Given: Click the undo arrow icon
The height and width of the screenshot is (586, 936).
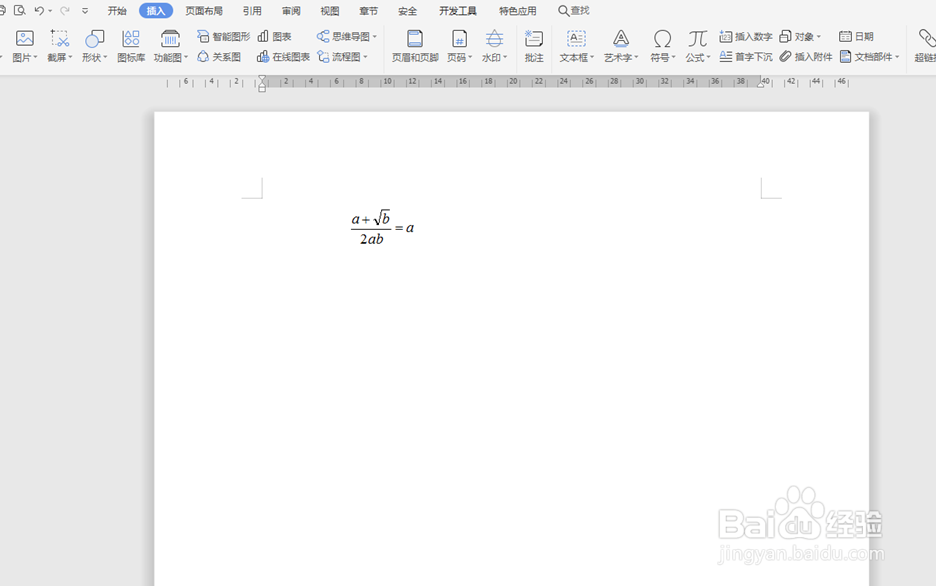Looking at the screenshot, I should tap(39, 10).
